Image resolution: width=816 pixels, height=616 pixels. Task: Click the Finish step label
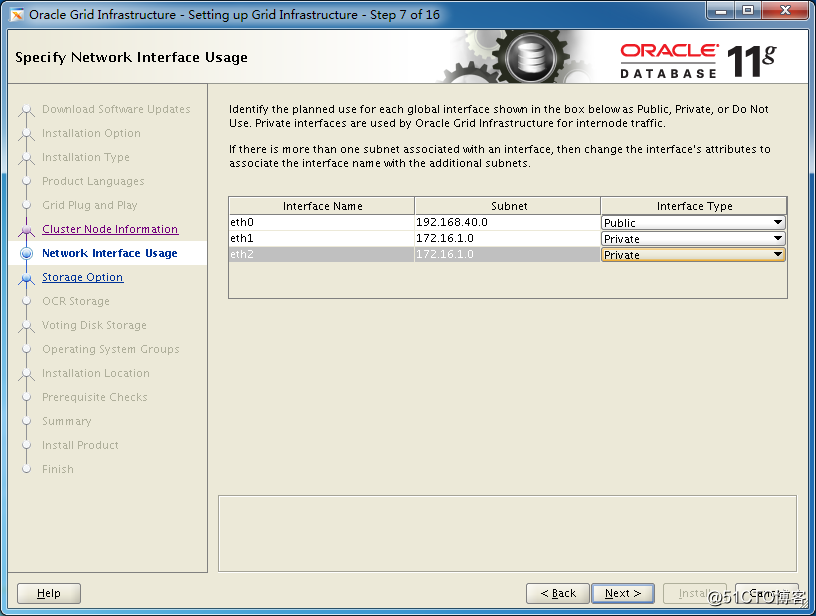pyautogui.click(x=58, y=469)
